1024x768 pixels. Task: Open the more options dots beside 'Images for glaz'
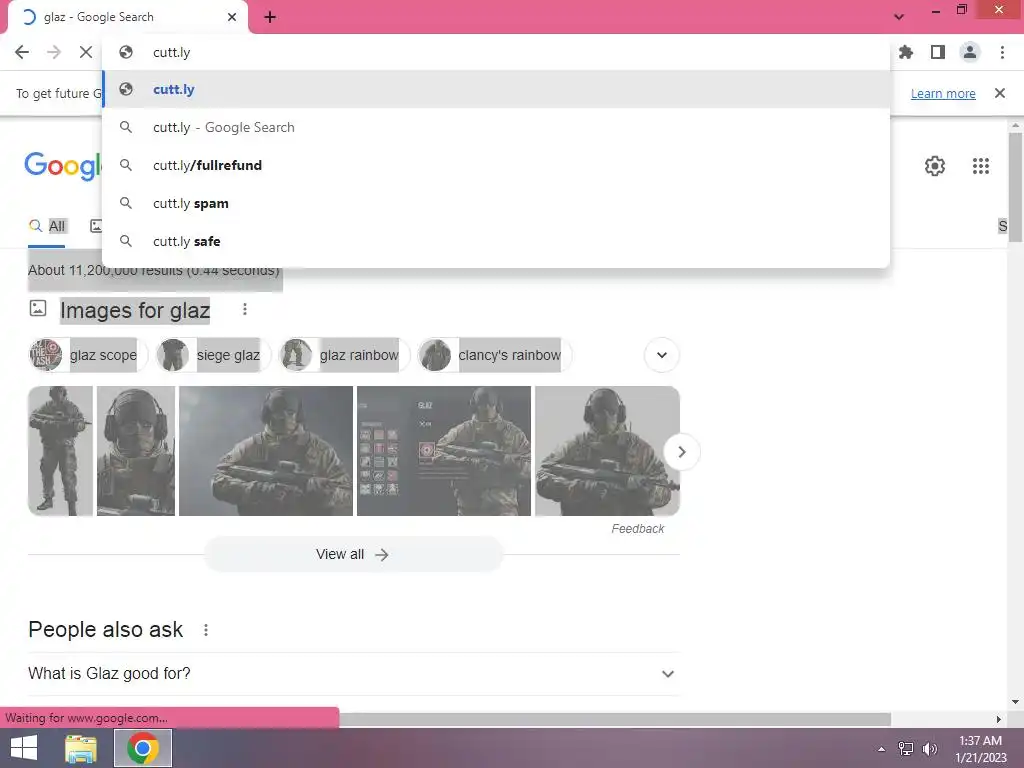[245, 309]
